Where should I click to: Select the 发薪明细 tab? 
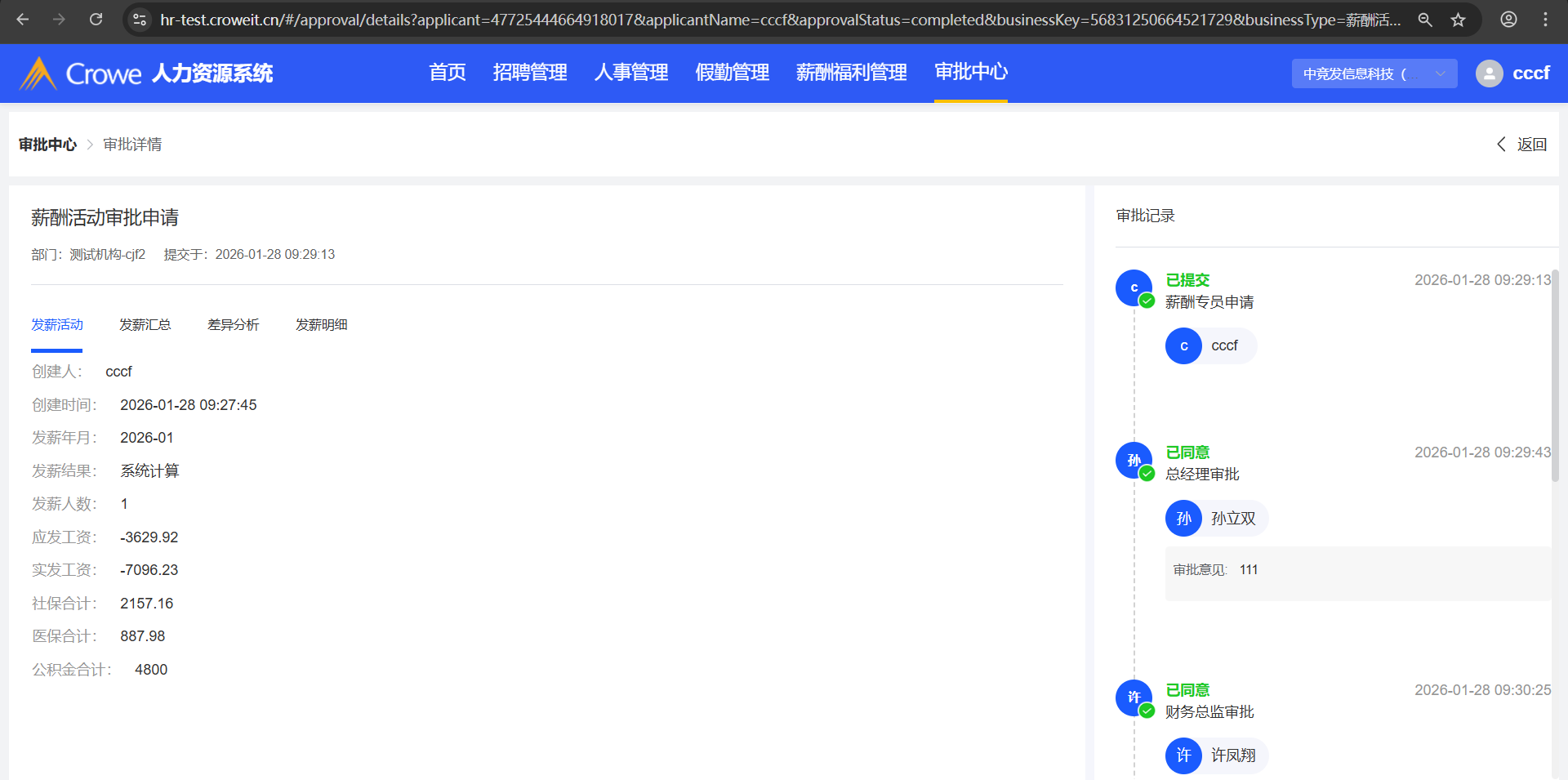click(x=322, y=325)
